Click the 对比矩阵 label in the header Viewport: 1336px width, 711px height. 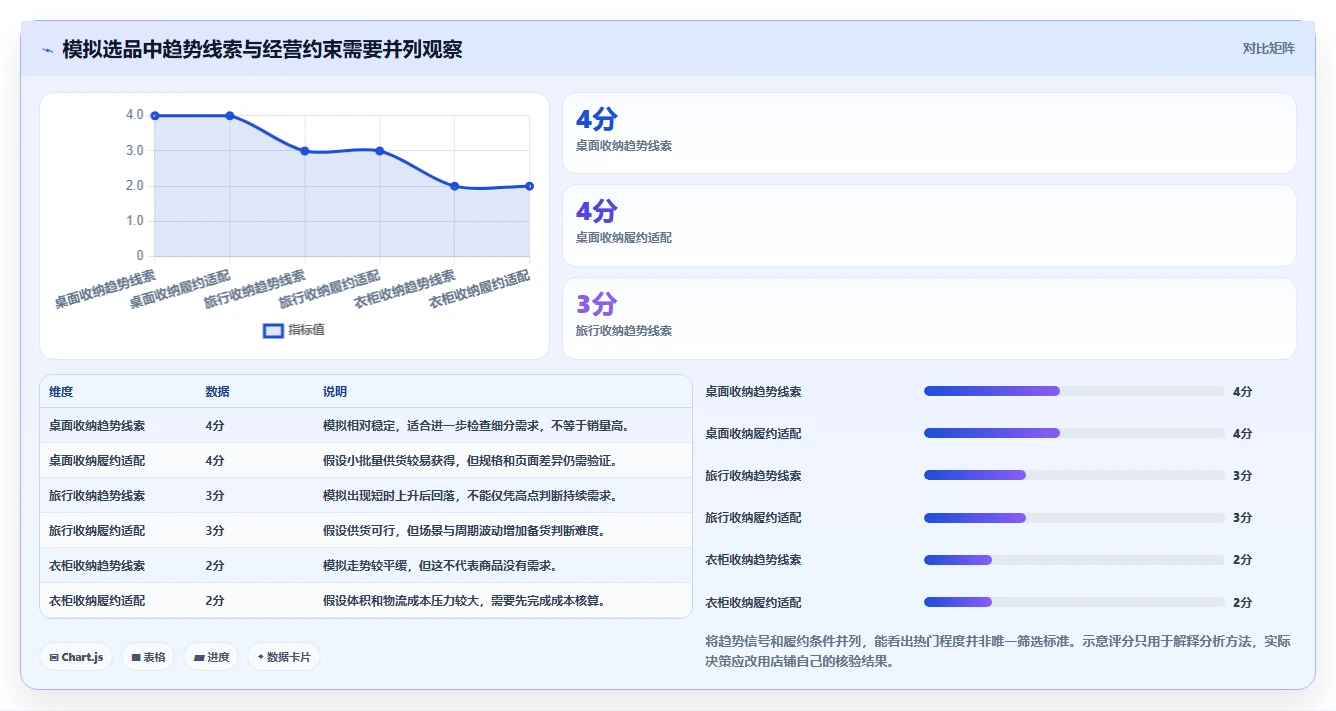click(x=1268, y=48)
